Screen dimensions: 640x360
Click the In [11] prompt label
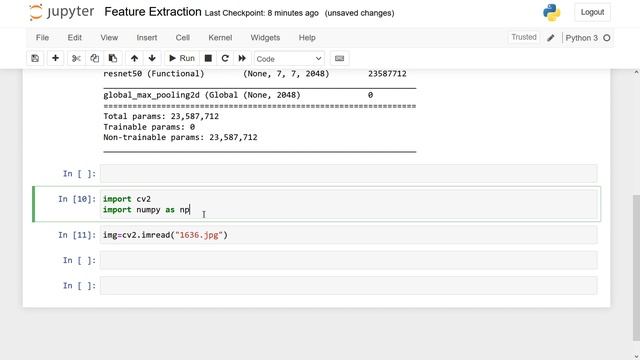pyautogui.click(x=77, y=235)
